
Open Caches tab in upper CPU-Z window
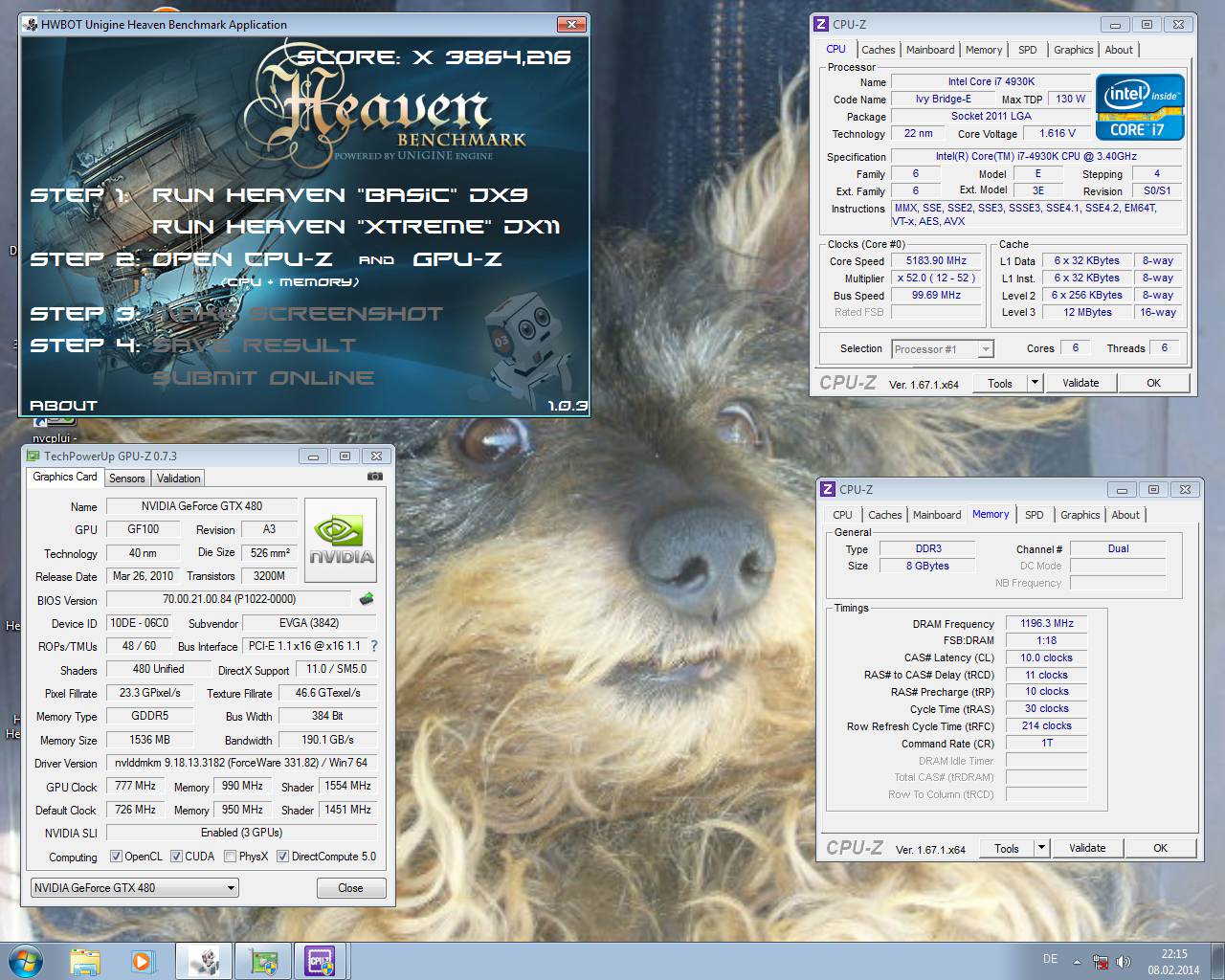(878, 50)
